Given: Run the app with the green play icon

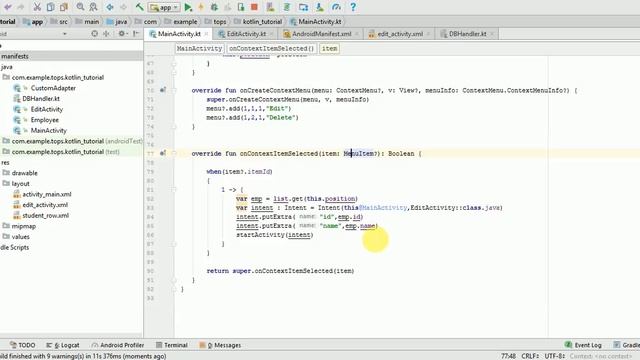Looking at the screenshot, I should pos(188,7).
